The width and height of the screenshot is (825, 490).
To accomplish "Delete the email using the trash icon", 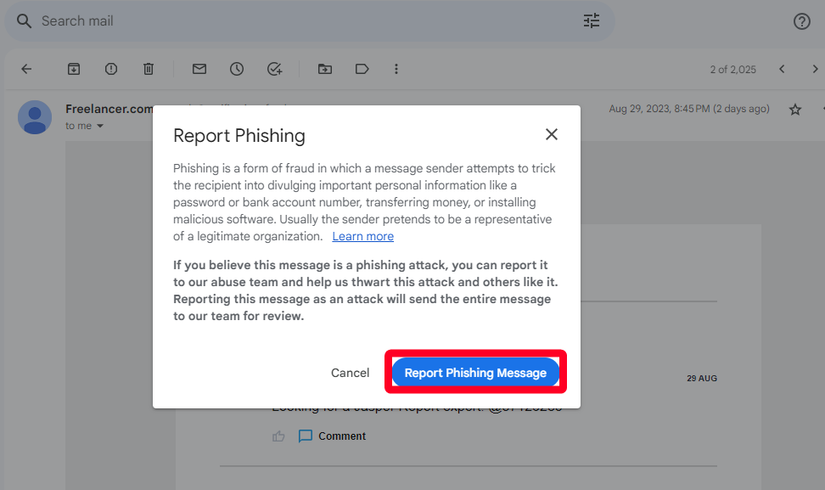I will coord(148,69).
